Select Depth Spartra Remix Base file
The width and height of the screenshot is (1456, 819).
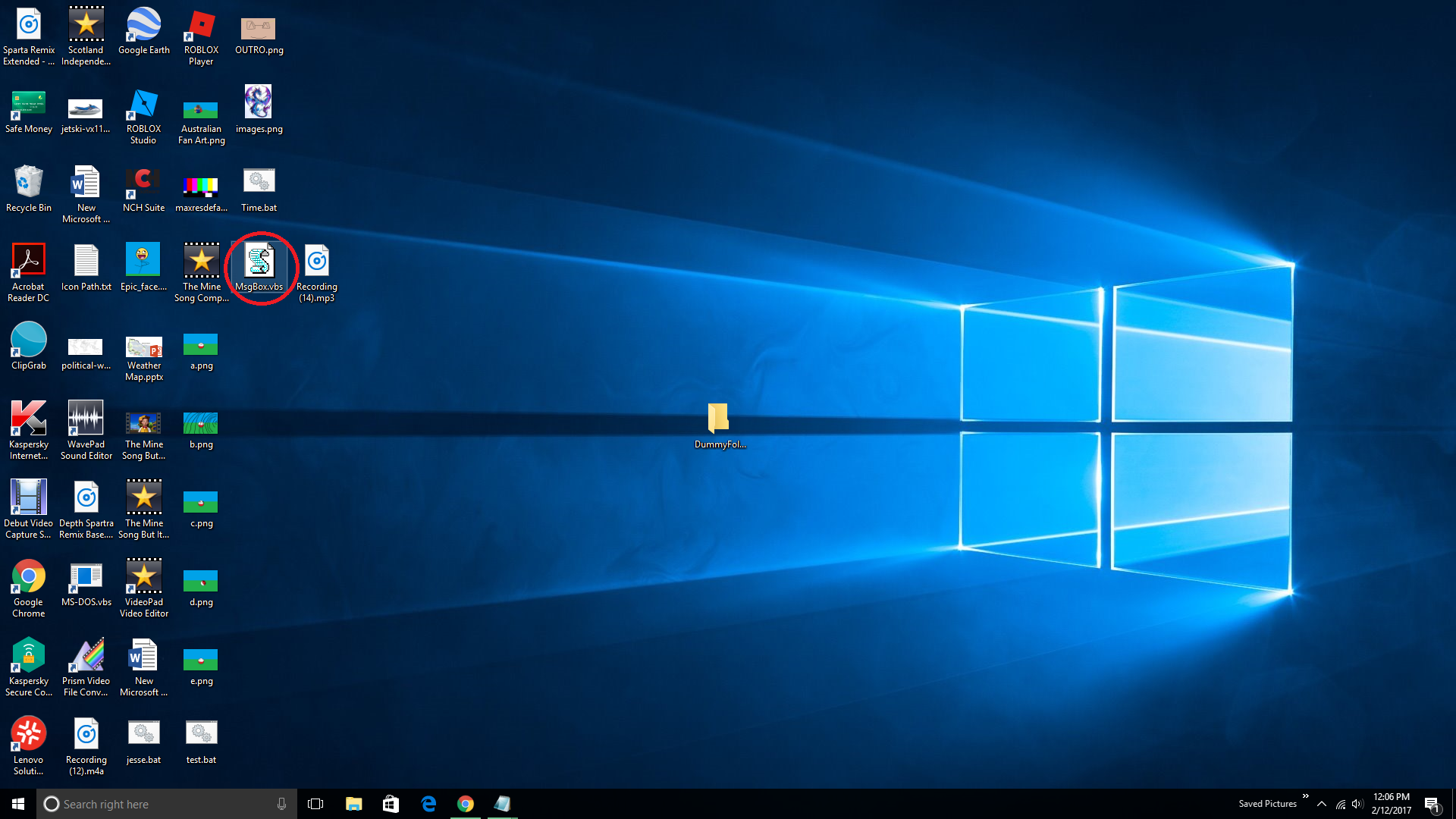click(86, 510)
